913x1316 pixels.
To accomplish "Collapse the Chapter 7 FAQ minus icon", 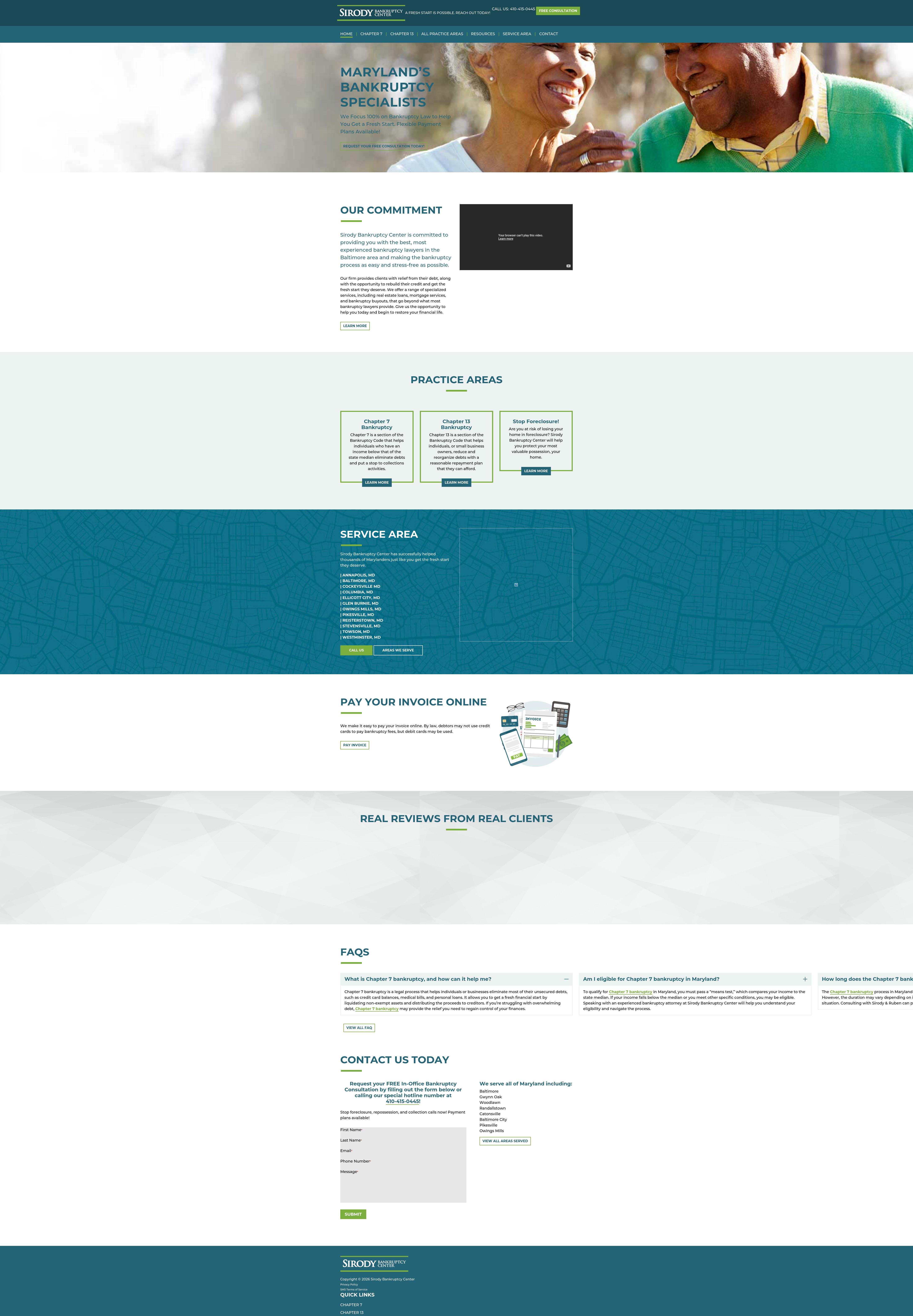I will pos(566,979).
